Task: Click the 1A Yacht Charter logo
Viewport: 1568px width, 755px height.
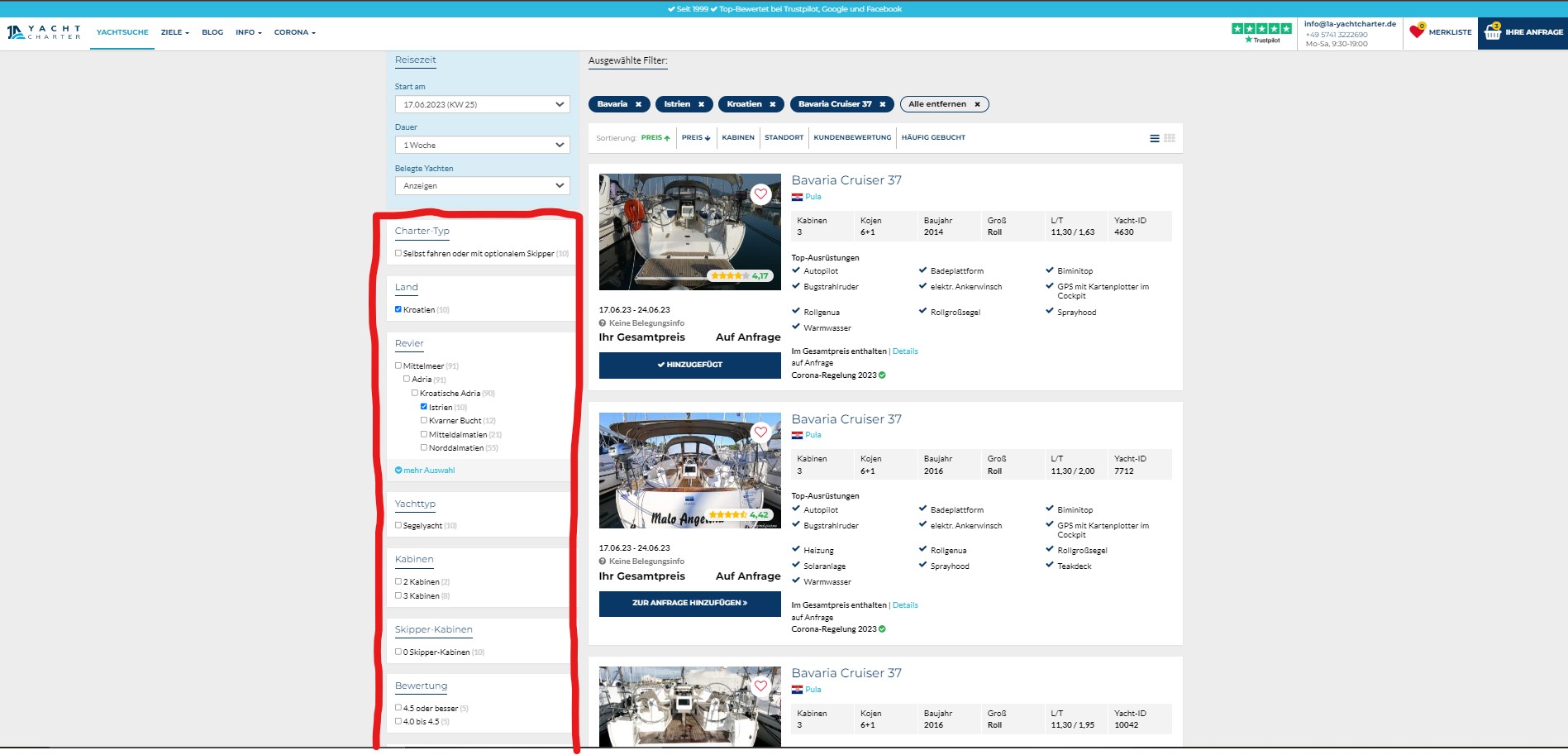Action: pyautogui.click(x=44, y=32)
